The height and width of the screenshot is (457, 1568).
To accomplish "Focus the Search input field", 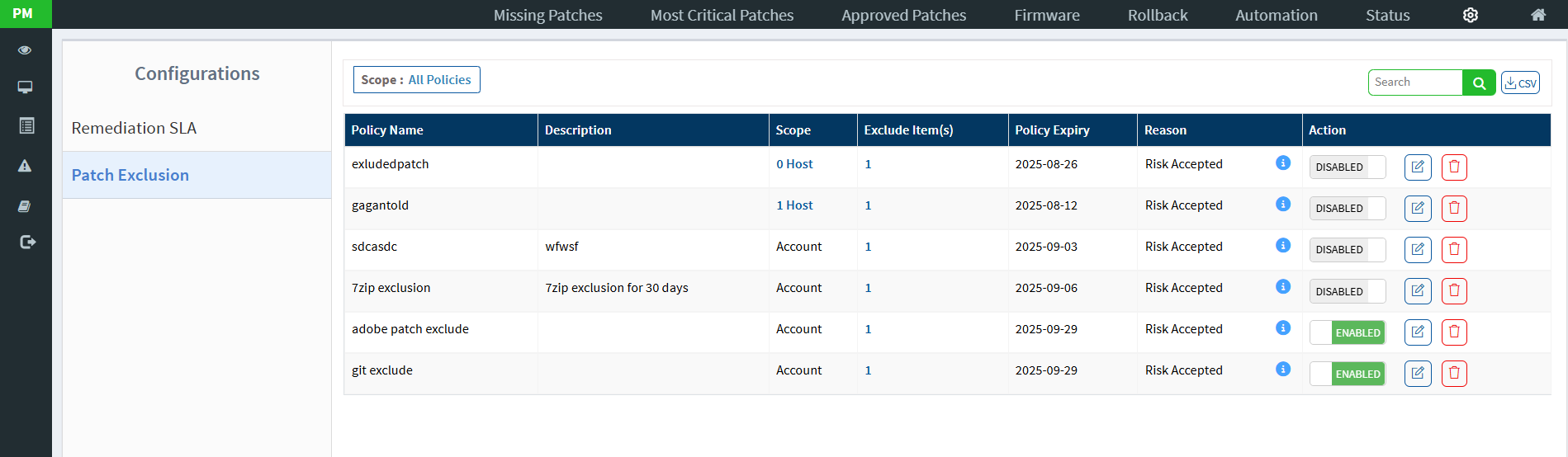I will pos(1414,82).
